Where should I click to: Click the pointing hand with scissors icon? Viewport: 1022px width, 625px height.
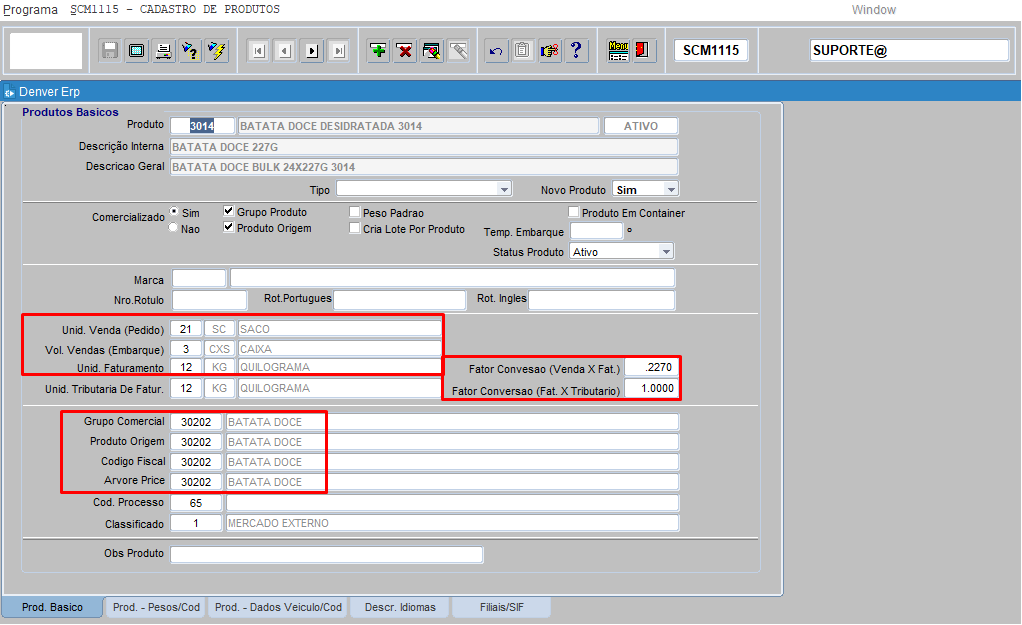point(549,50)
